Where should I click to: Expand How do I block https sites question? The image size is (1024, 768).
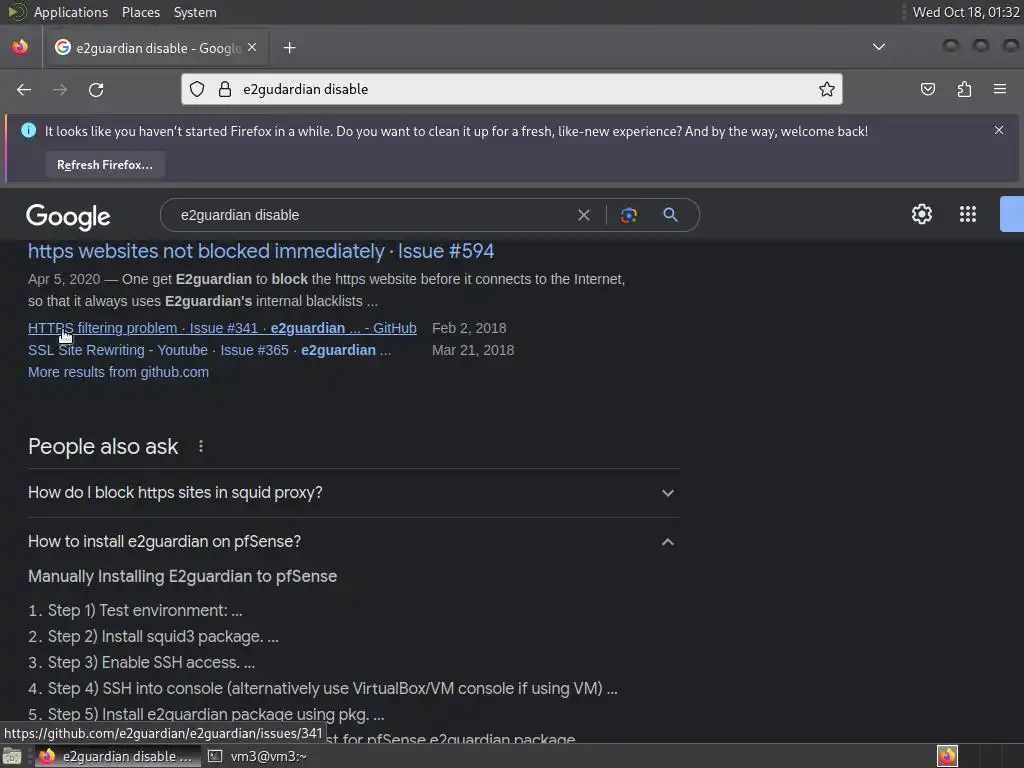(x=353, y=492)
